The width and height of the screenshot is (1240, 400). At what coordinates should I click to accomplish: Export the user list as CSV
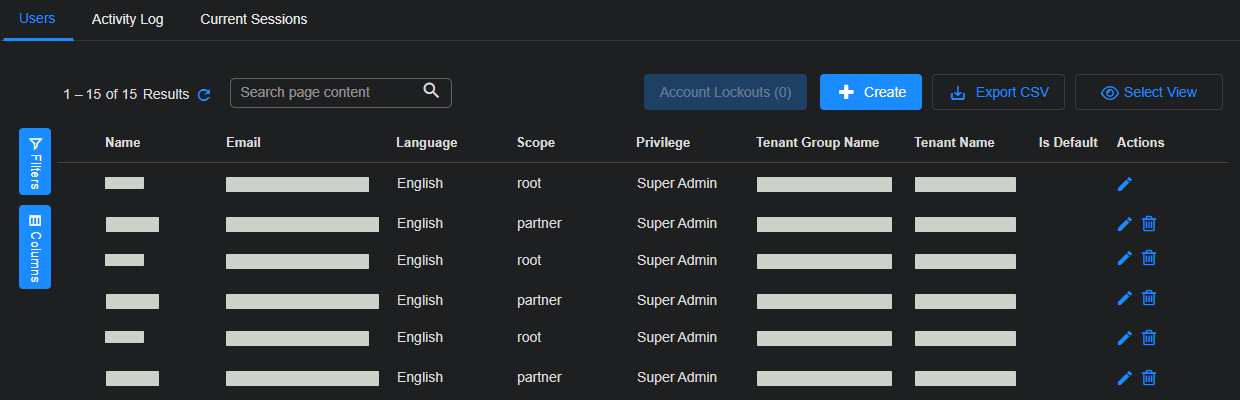pyautogui.click(x=997, y=92)
